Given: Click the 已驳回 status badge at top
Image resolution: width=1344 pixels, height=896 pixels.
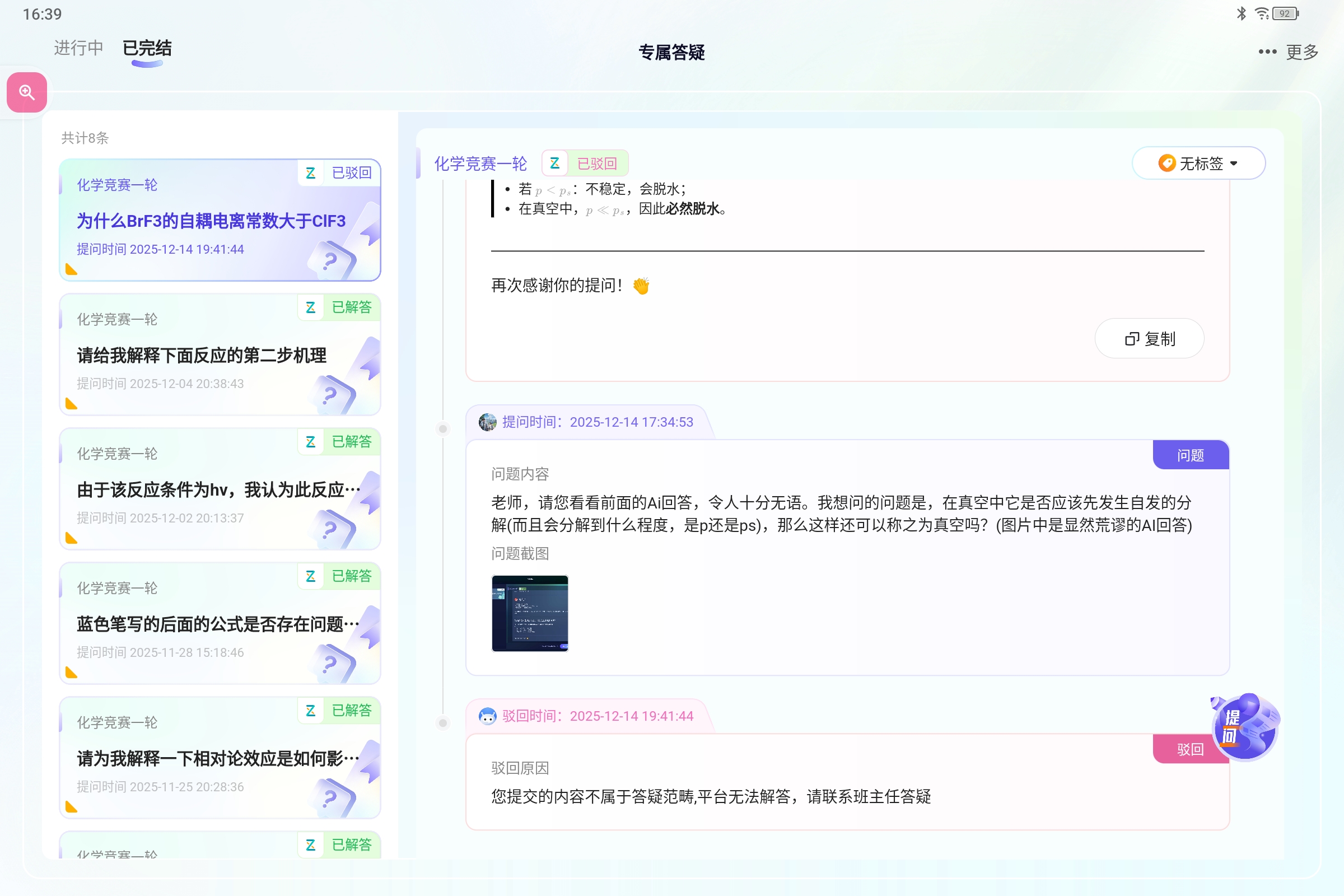Looking at the screenshot, I should (x=596, y=163).
